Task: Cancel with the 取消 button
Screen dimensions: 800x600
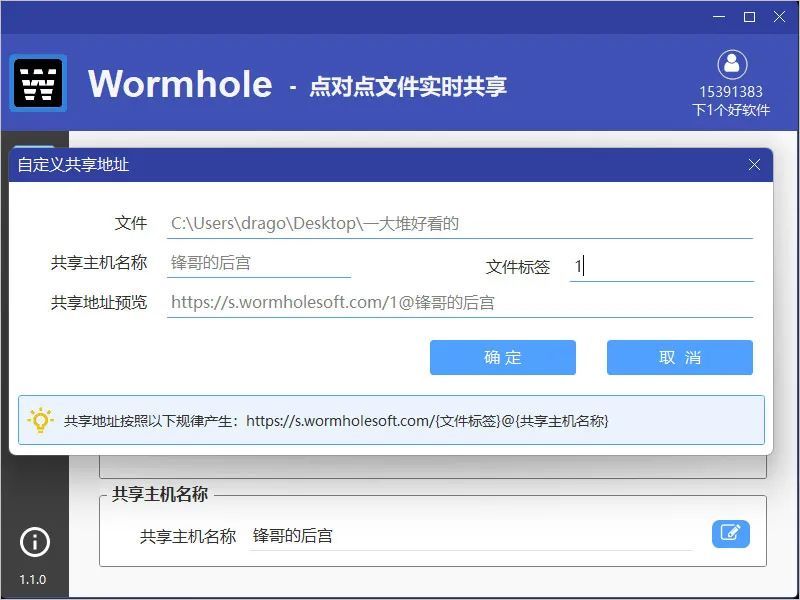Action: pyautogui.click(x=680, y=358)
